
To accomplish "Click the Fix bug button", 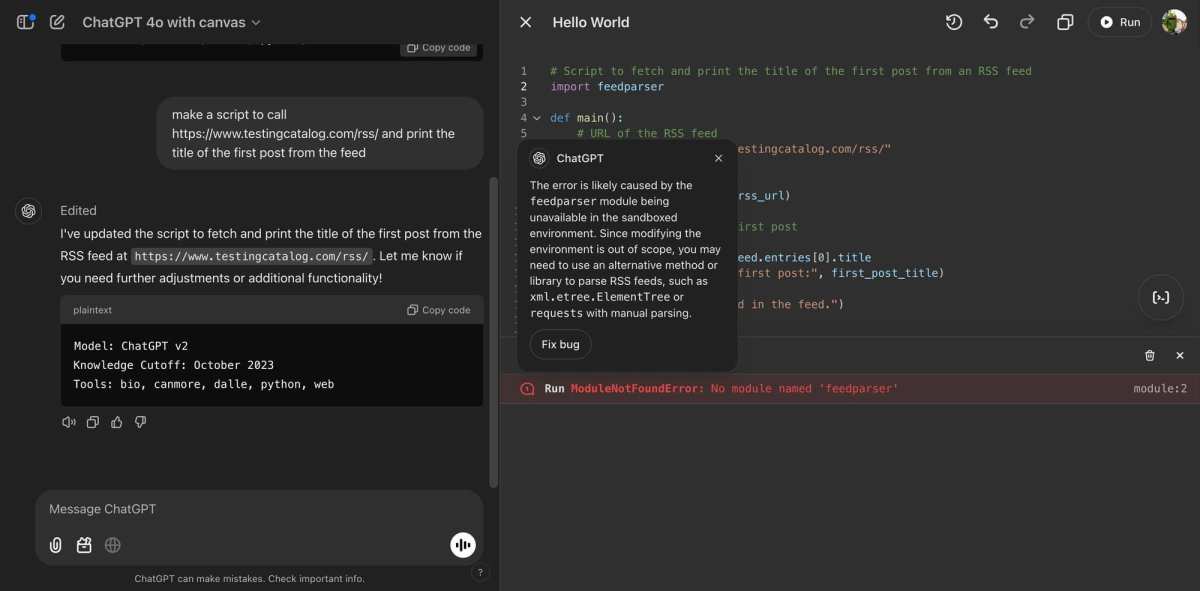I will (560, 344).
